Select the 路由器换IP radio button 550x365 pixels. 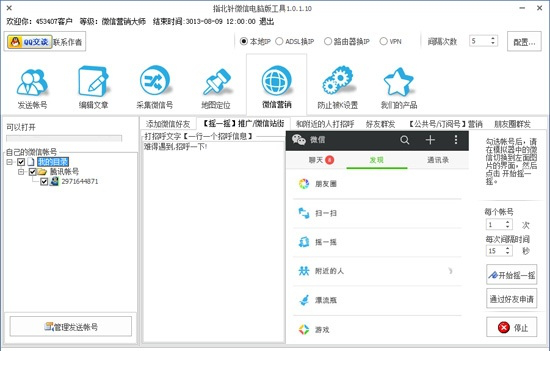328,41
